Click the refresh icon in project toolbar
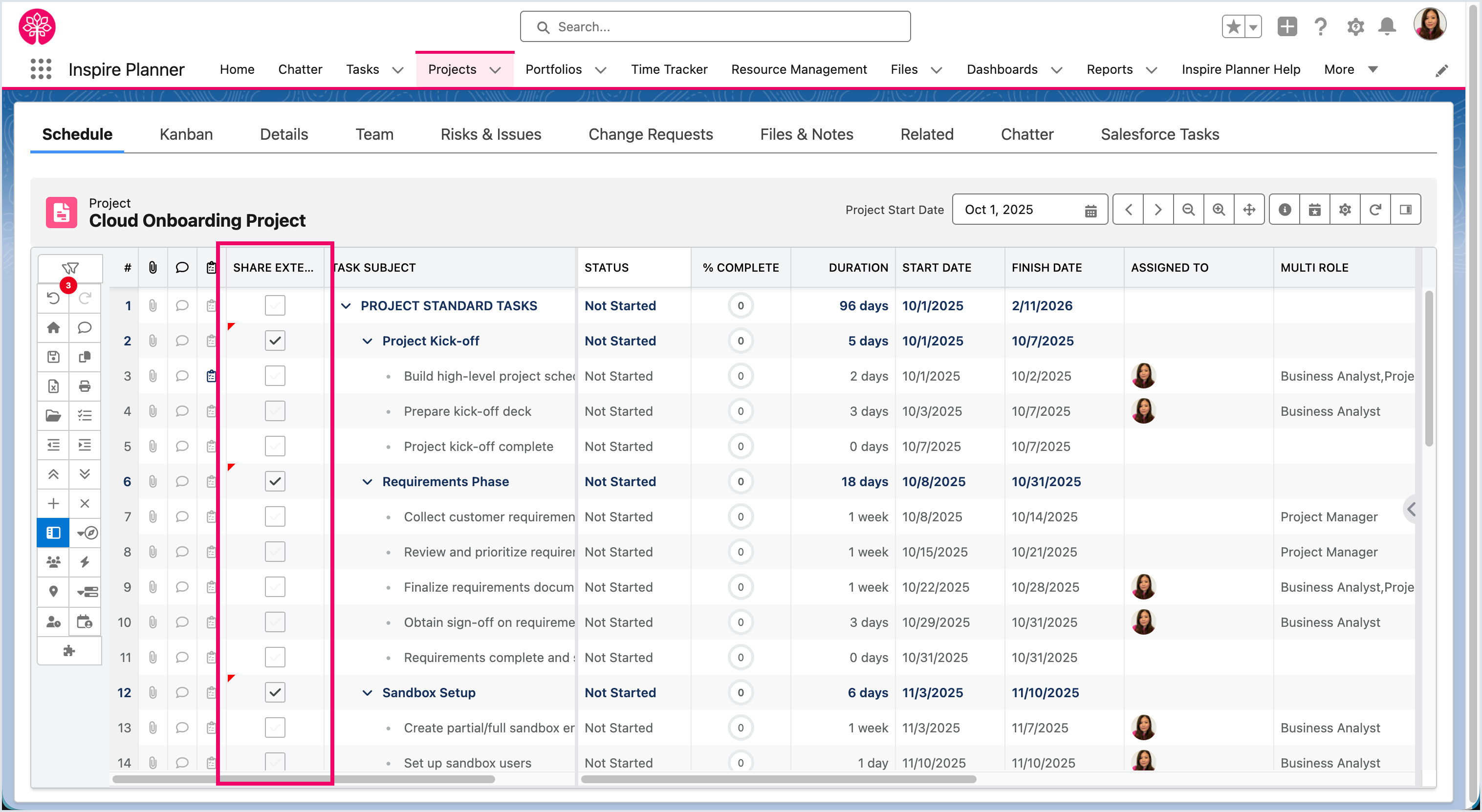This screenshot has width=1482, height=812. (1375, 209)
